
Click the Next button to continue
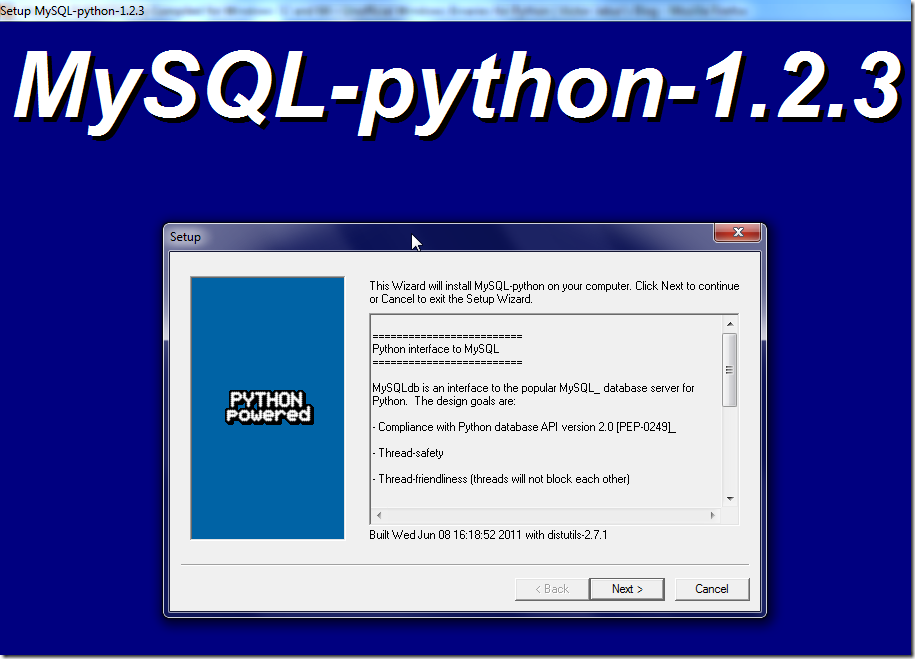click(627, 589)
